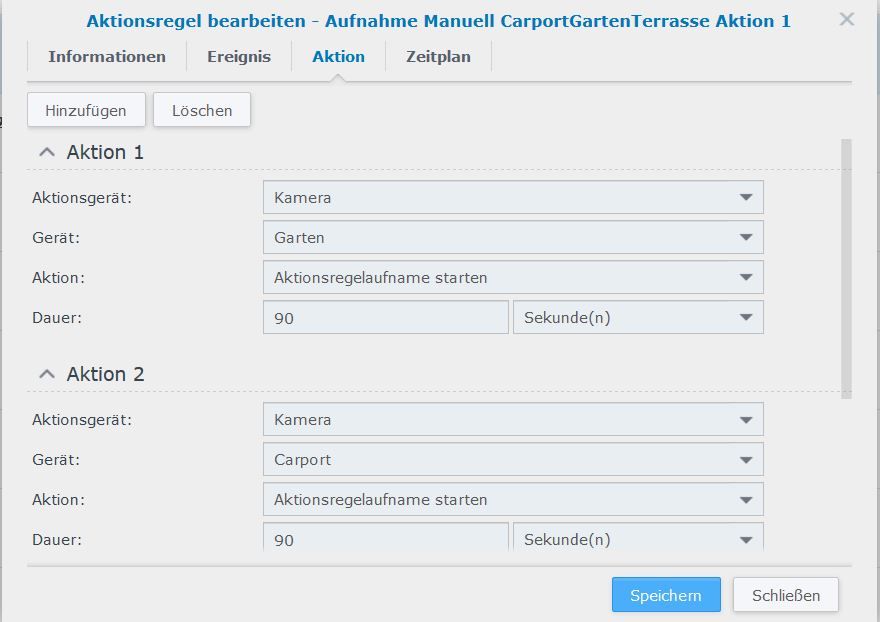Collapse the Aktion 2 section chevron

click(x=46, y=374)
